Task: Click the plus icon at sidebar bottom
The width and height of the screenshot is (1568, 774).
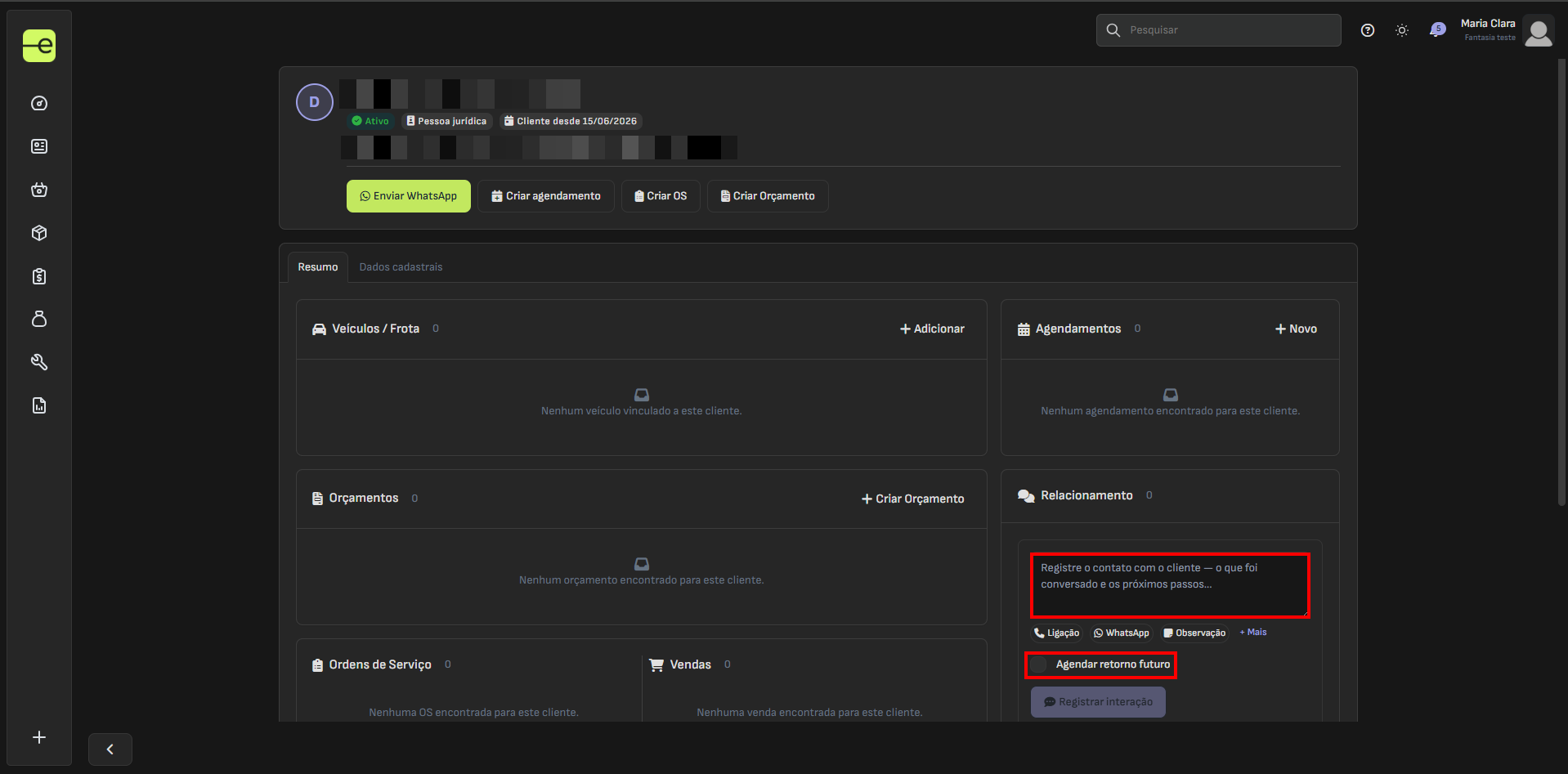Action: [x=39, y=737]
